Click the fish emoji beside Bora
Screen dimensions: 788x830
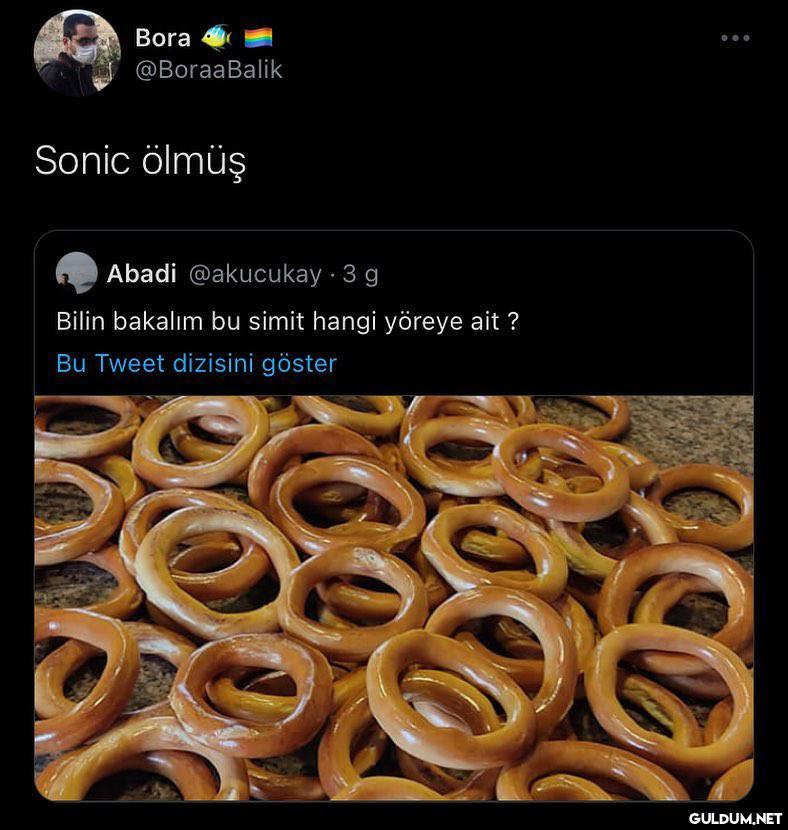point(216,38)
